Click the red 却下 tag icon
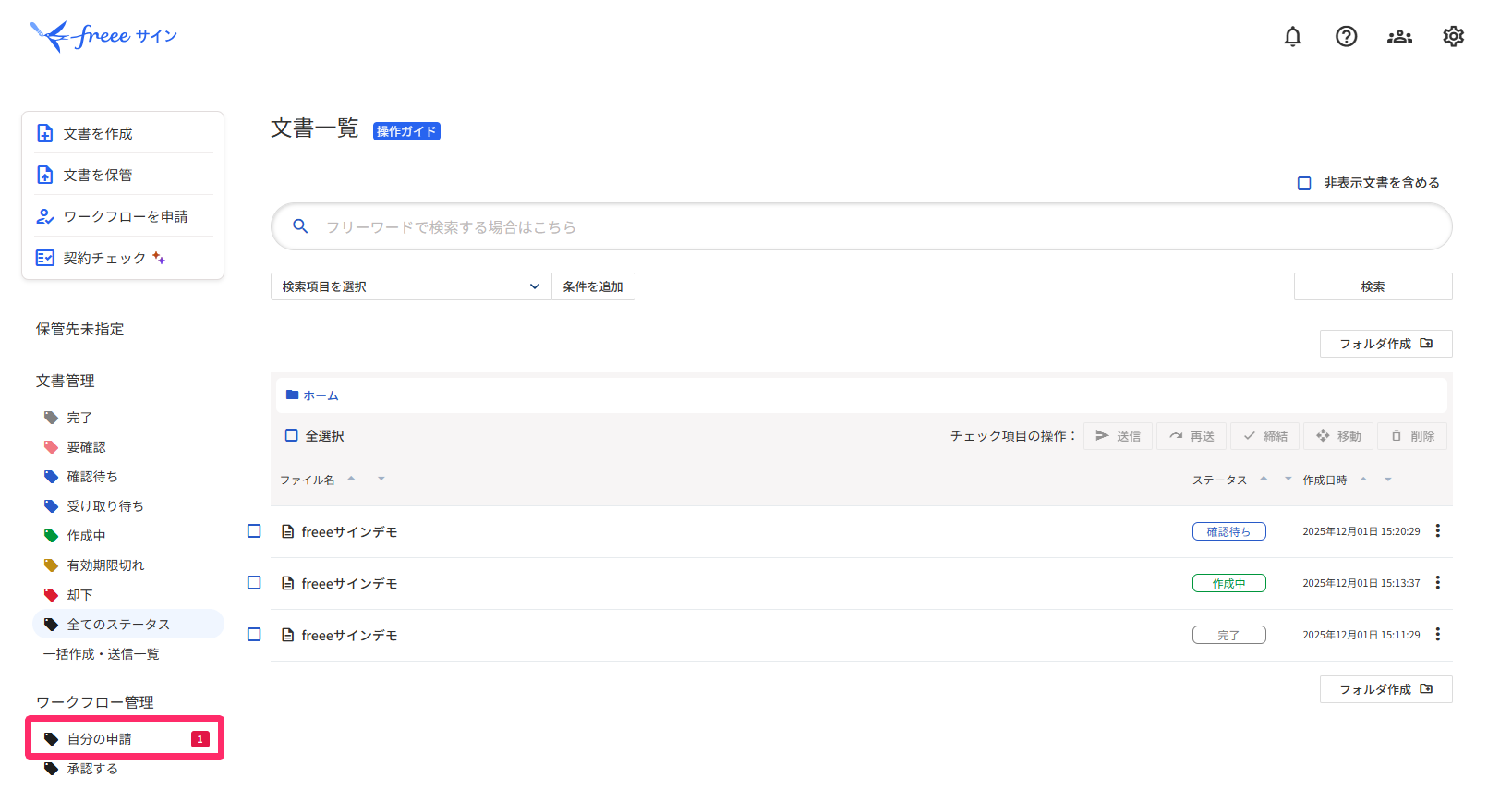Image resolution: width=1512 pixels, height=790 pixels. 51,595
